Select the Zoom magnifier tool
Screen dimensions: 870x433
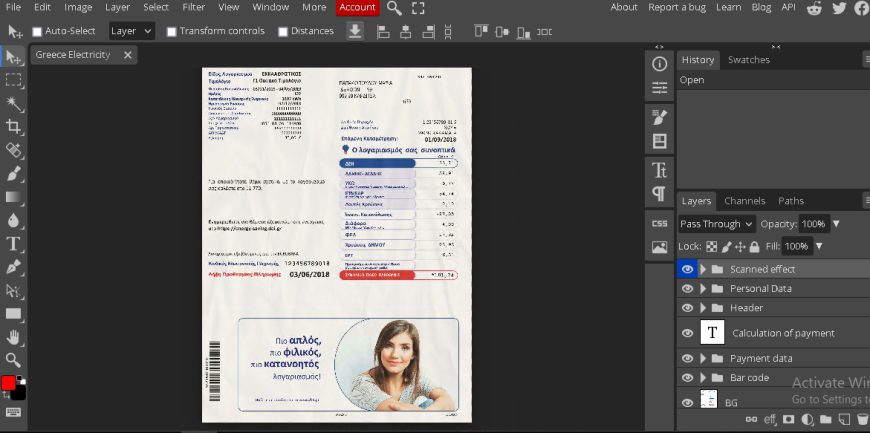click(14, 360)
